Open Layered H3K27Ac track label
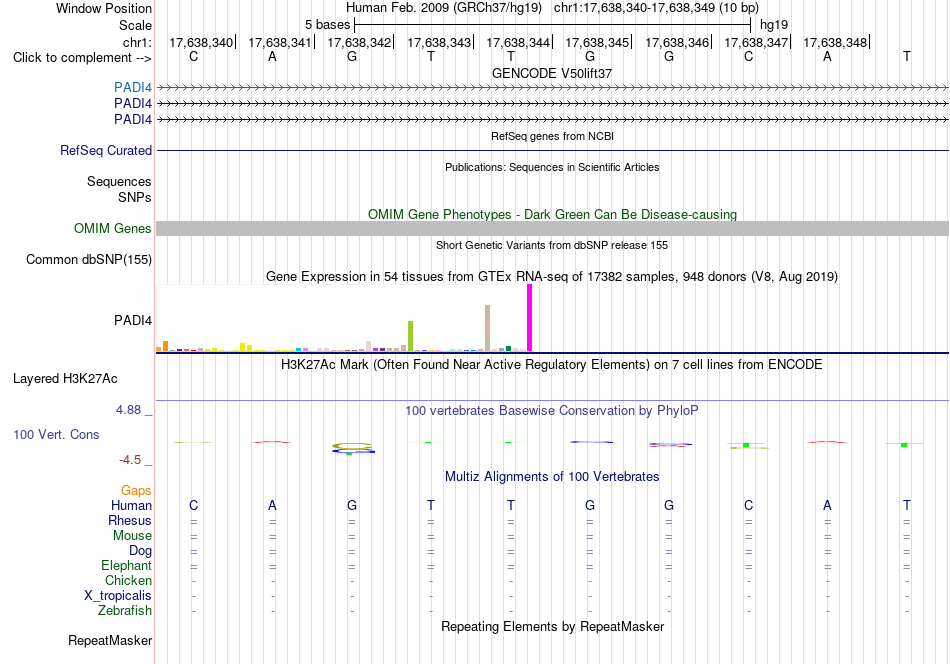The image size is (950, 664). [65, 379]
